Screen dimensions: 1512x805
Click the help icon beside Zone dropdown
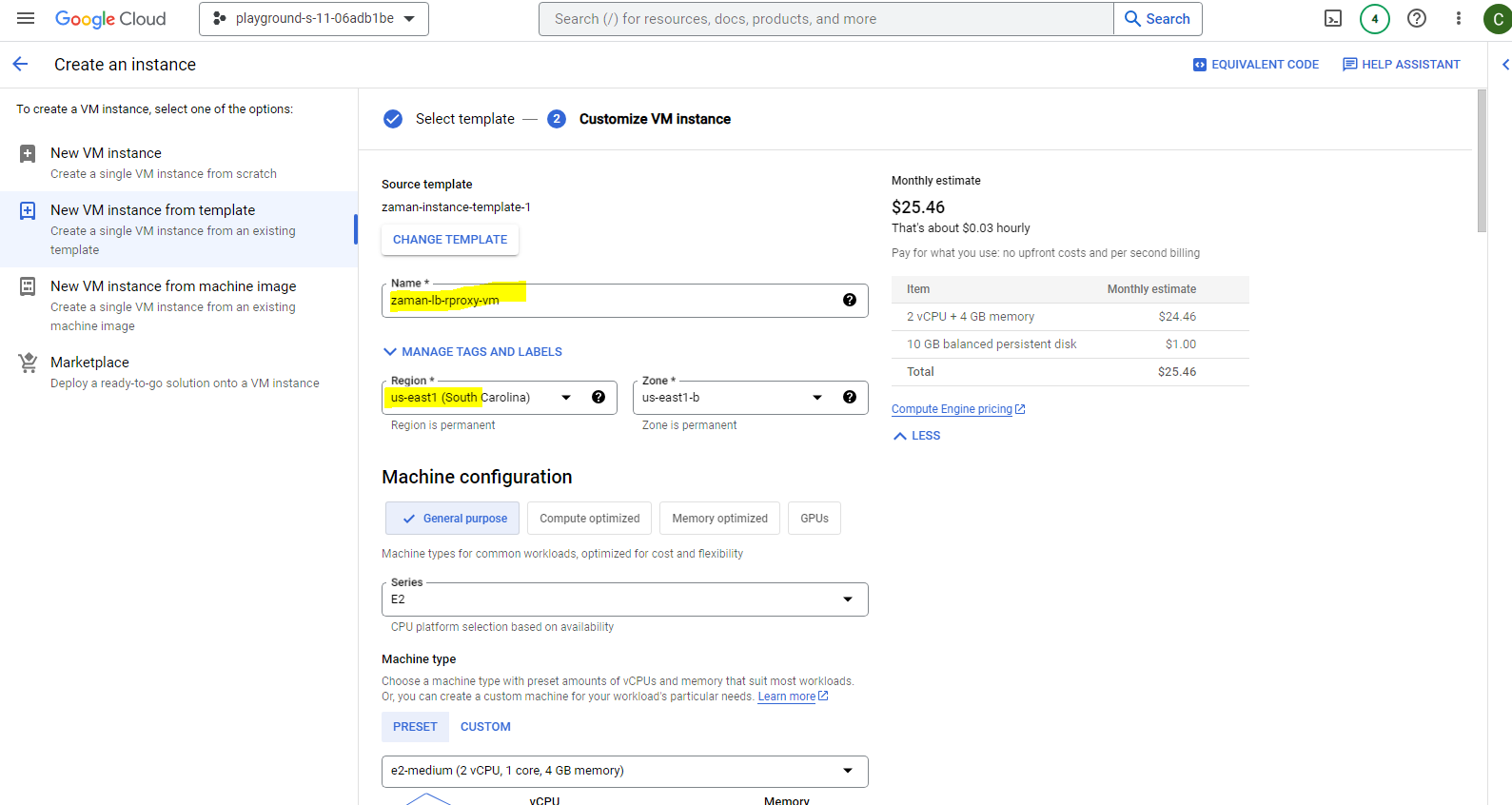849,398
